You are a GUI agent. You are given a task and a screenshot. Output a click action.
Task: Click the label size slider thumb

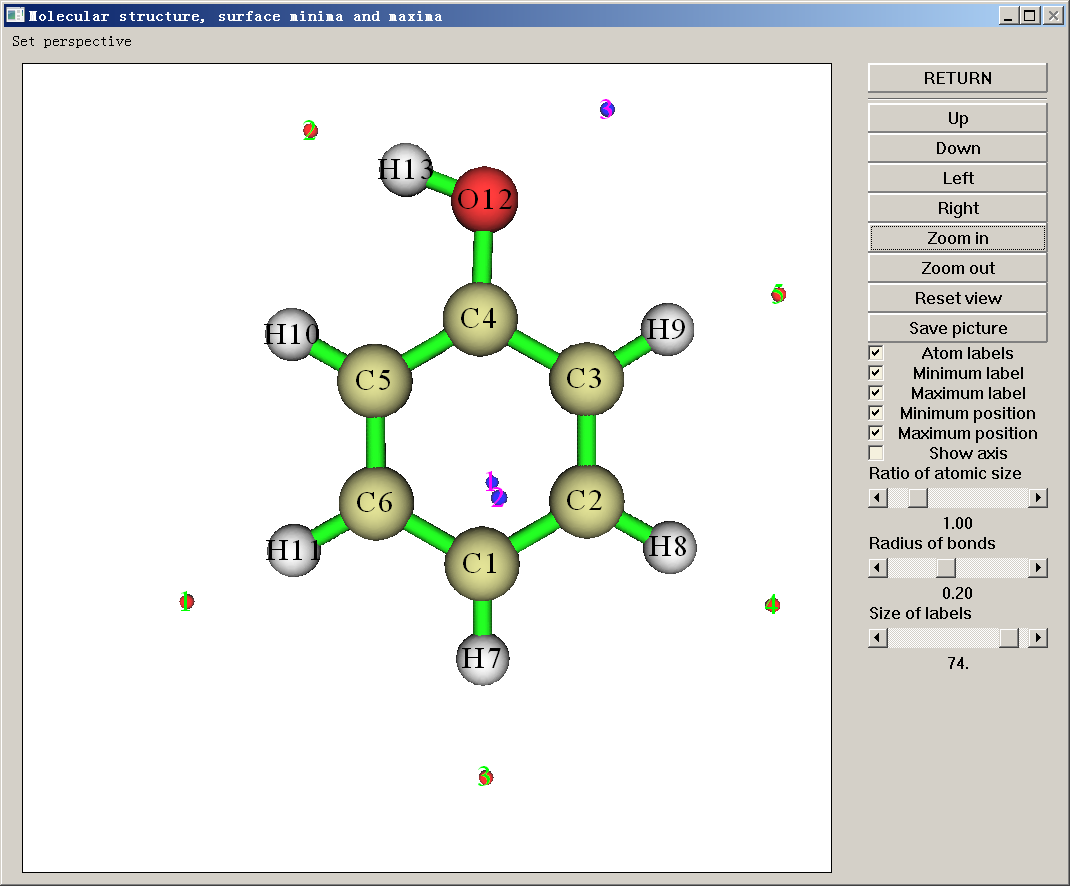[1009, 638]
